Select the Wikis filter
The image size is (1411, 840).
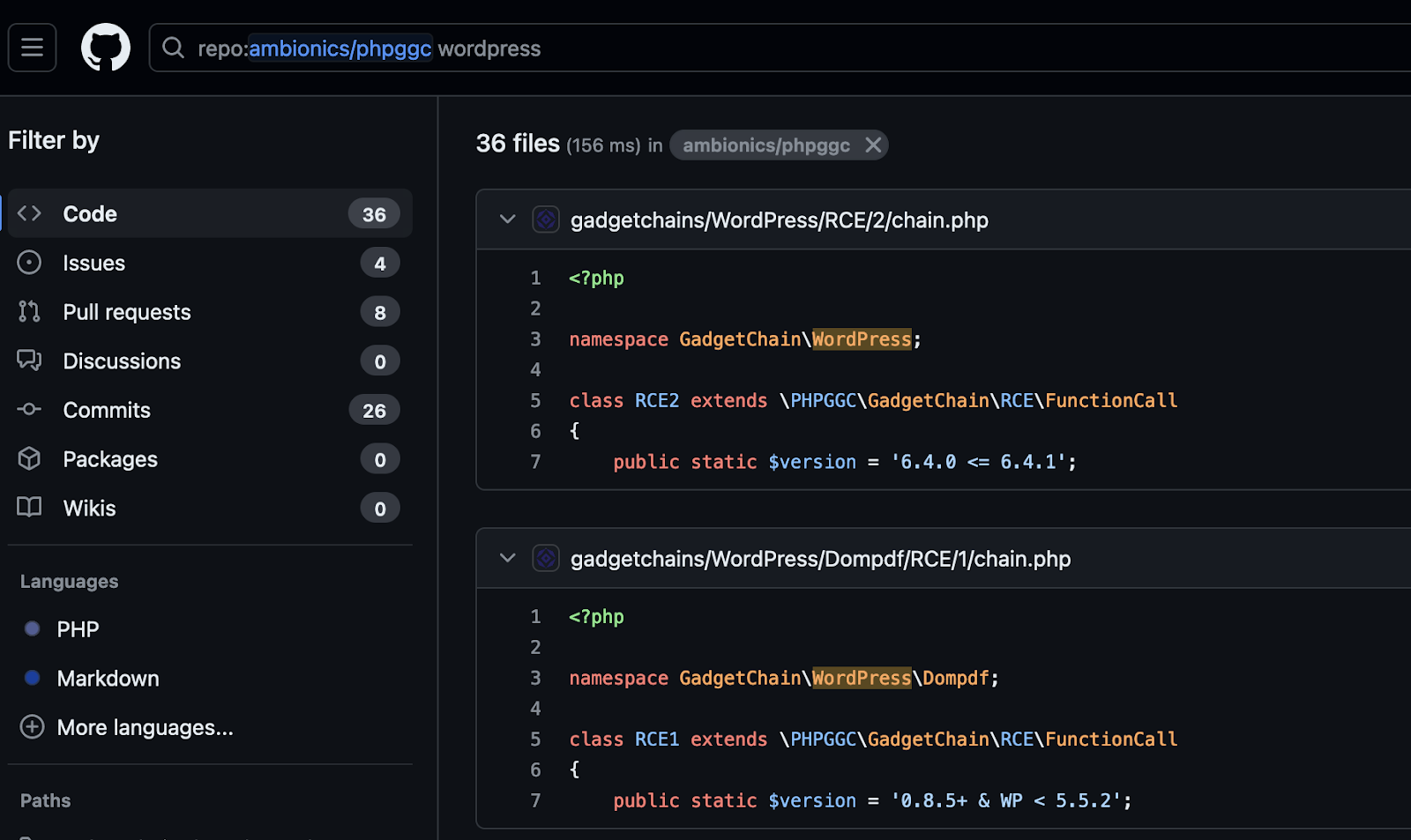pos(210,509)
